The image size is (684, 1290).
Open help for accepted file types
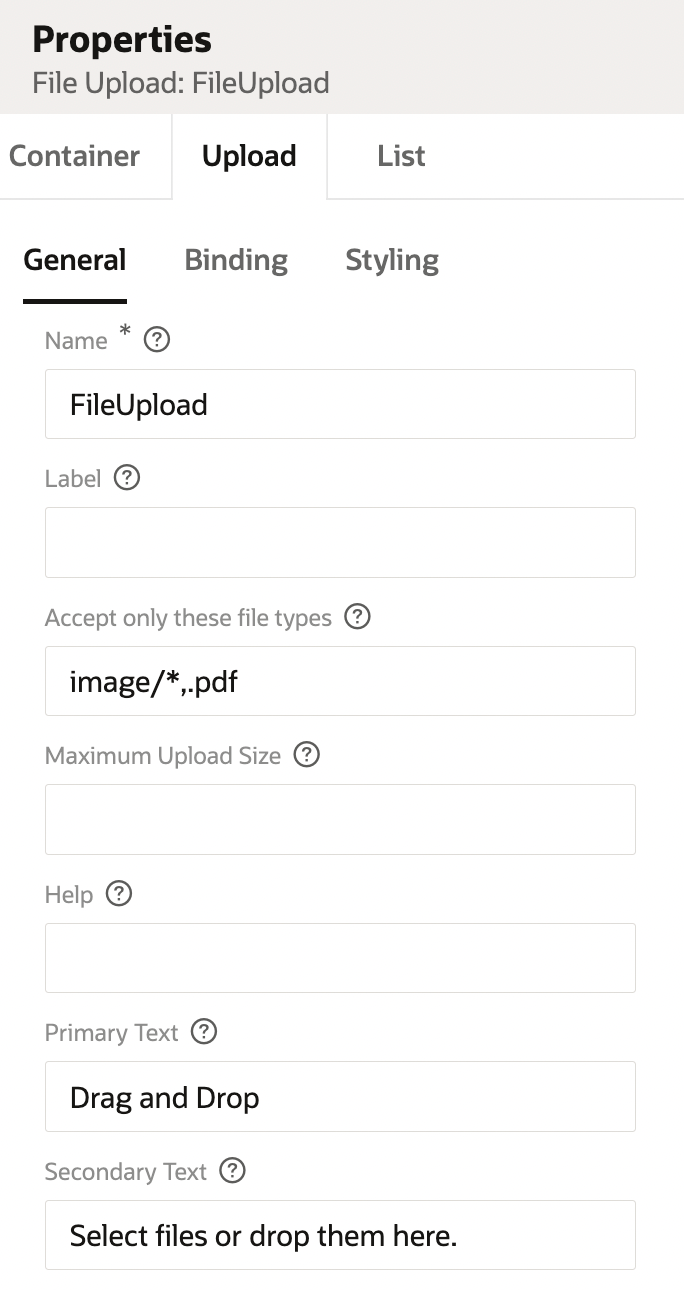pyautogui.click(x=357, y=618)
